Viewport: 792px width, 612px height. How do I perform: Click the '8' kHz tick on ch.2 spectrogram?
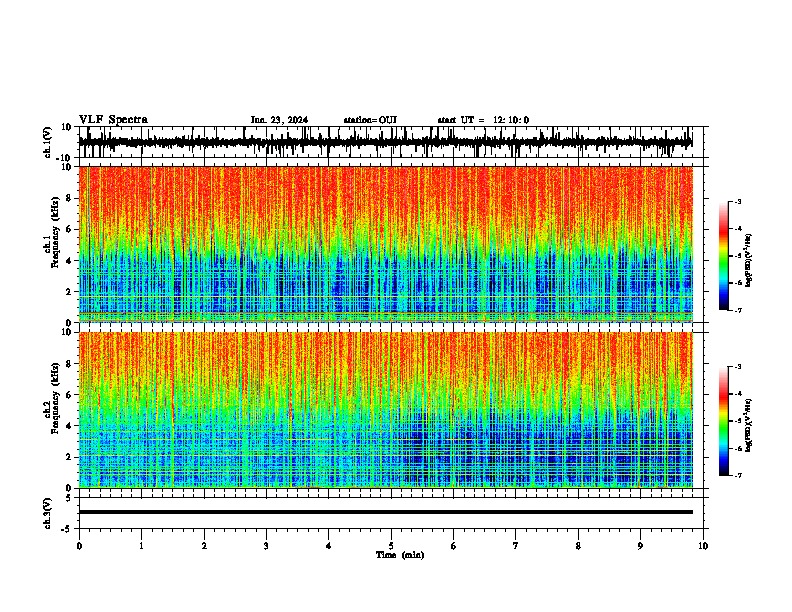click(x=69, y=364)
